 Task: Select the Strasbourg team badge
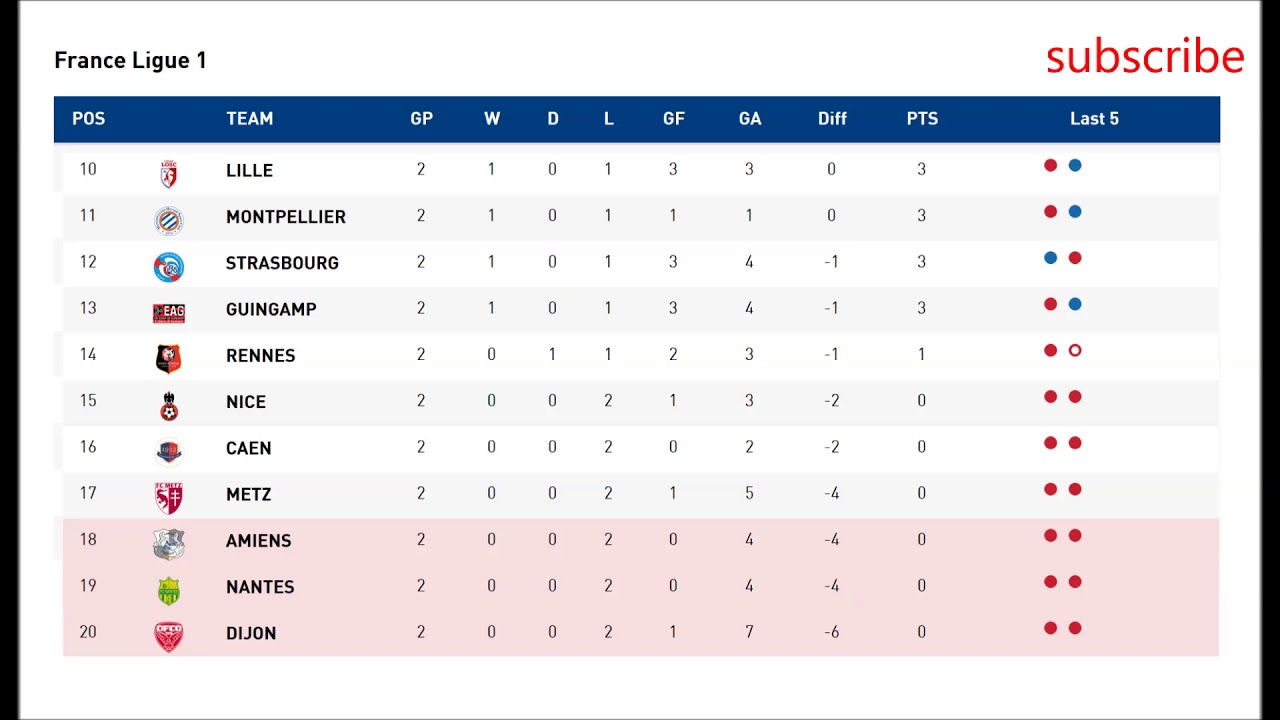click(169, 266)
